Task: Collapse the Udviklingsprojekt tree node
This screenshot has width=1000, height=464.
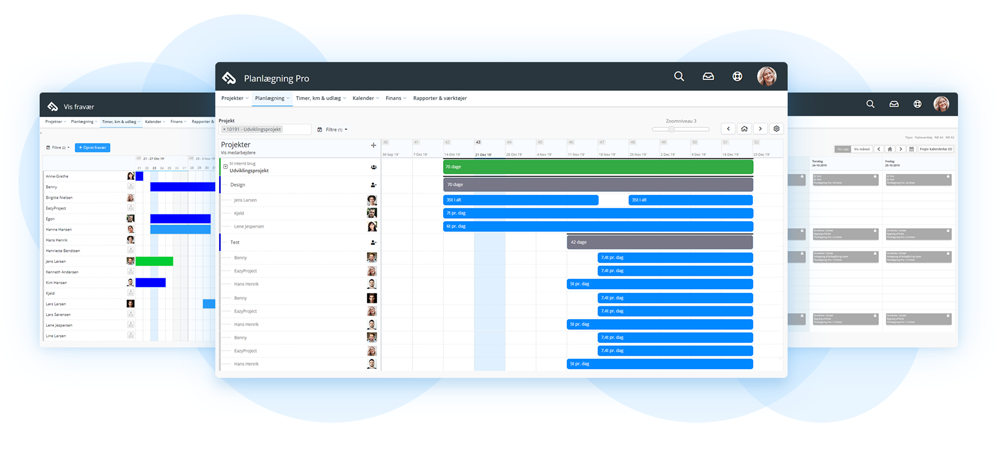Action: (225, 167)
